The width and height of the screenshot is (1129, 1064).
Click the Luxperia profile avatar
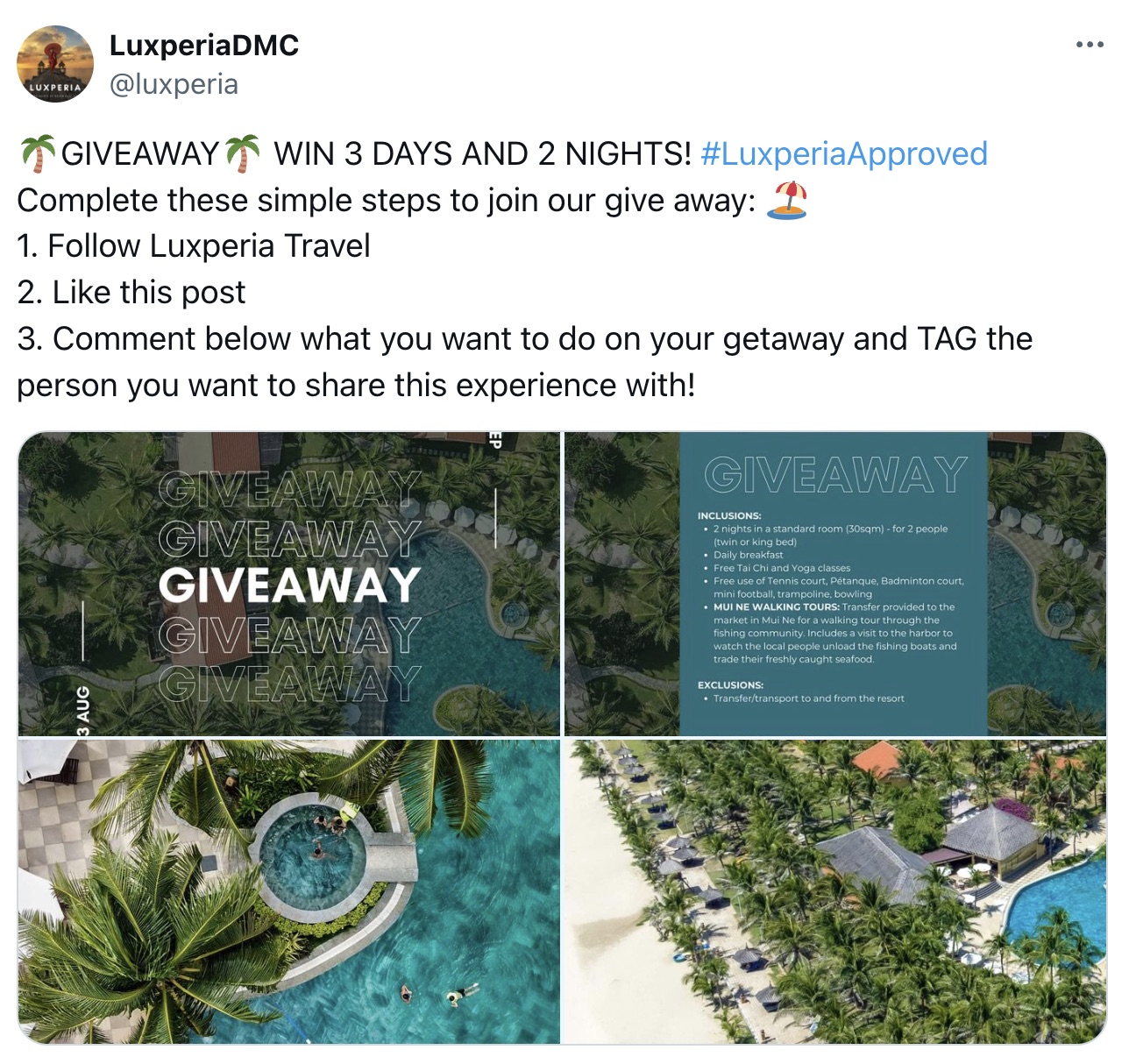tap(55, 64)
